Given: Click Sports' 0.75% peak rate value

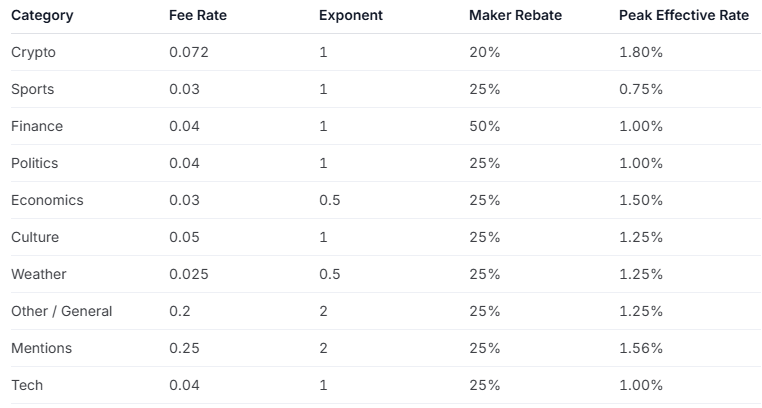Looking at the screenshot, I should coord(641,89).
